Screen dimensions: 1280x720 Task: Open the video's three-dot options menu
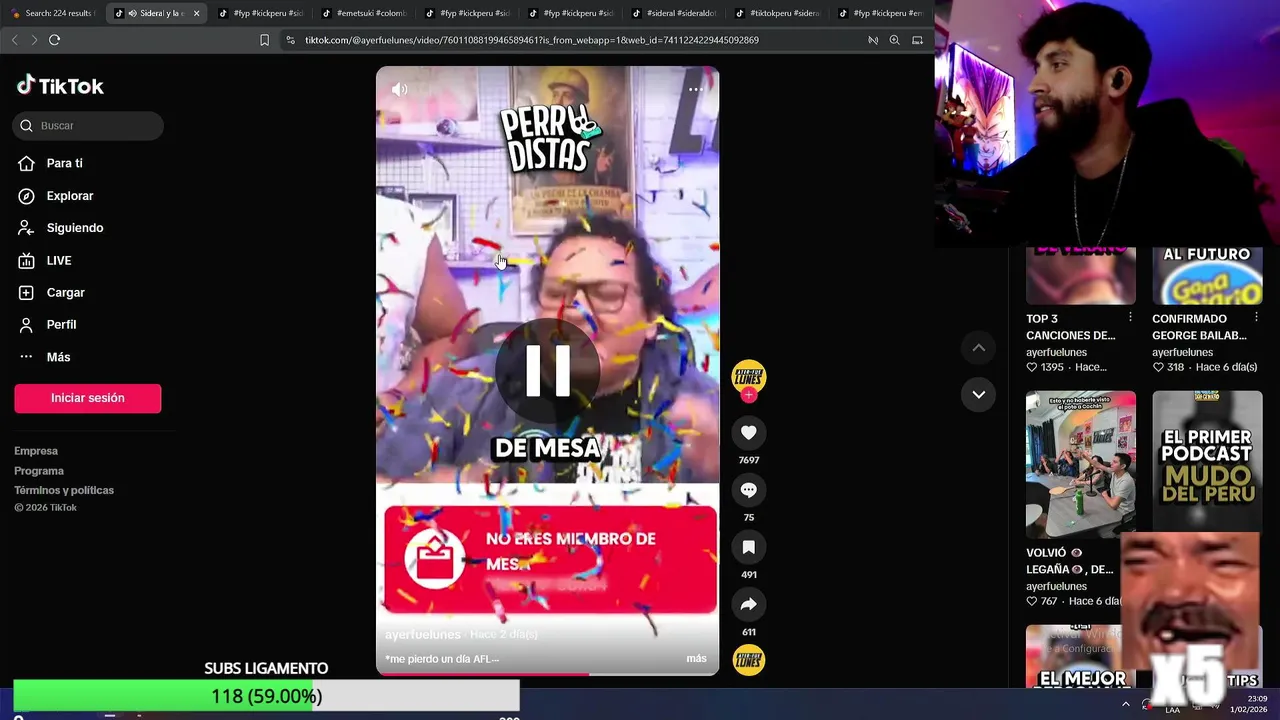click(696, 89)
